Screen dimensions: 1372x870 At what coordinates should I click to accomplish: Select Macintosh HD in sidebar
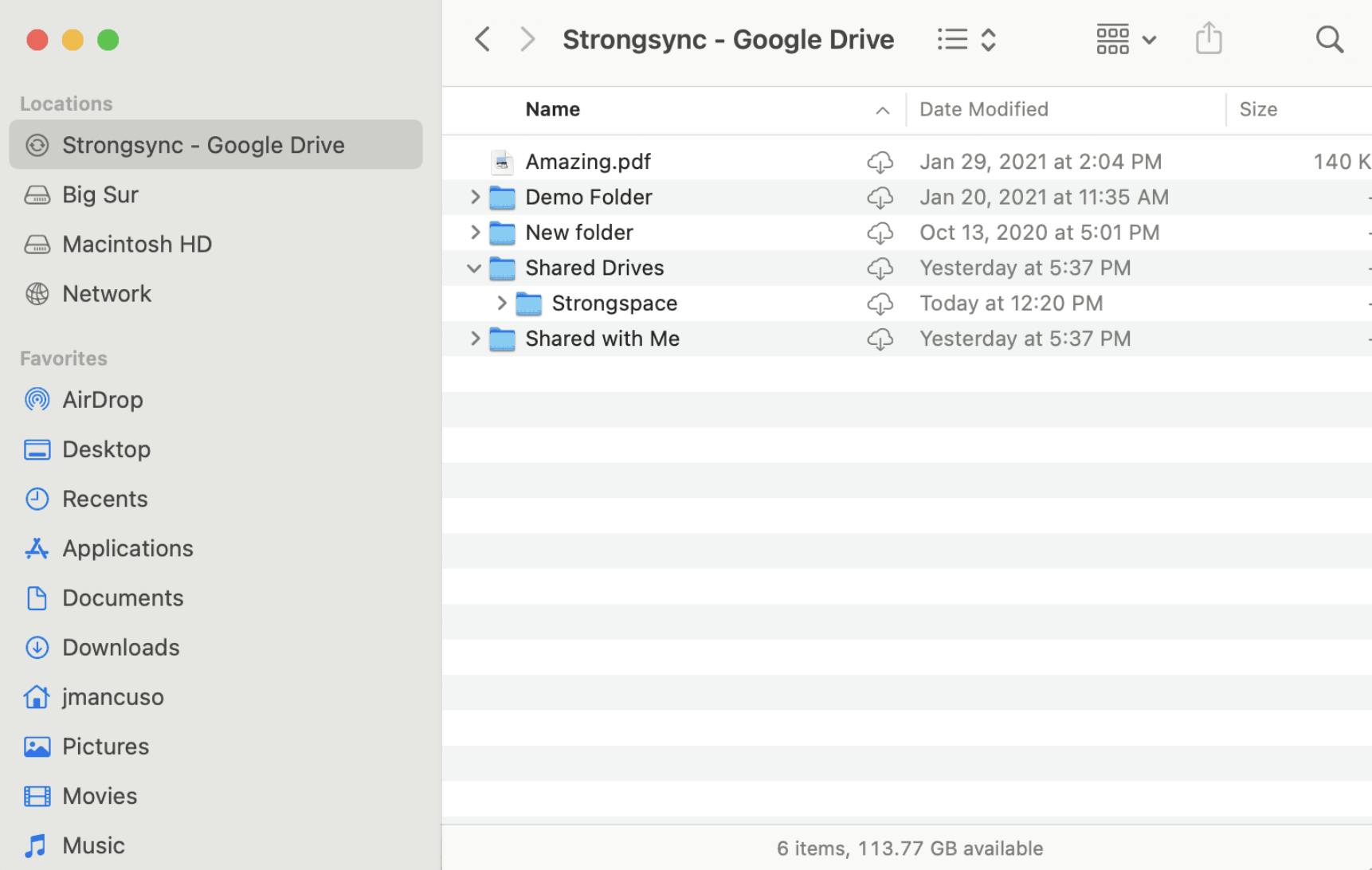(137, 244)
